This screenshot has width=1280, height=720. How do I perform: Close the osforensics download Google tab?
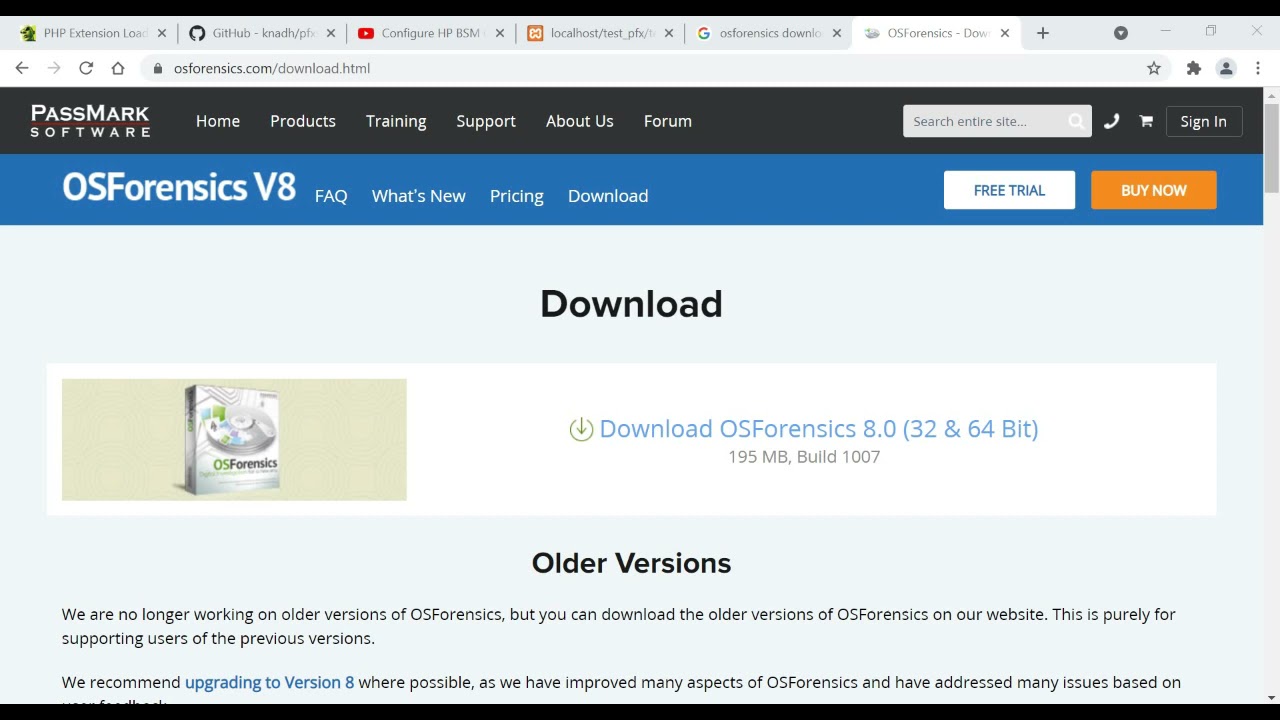(x=837, y=33)
